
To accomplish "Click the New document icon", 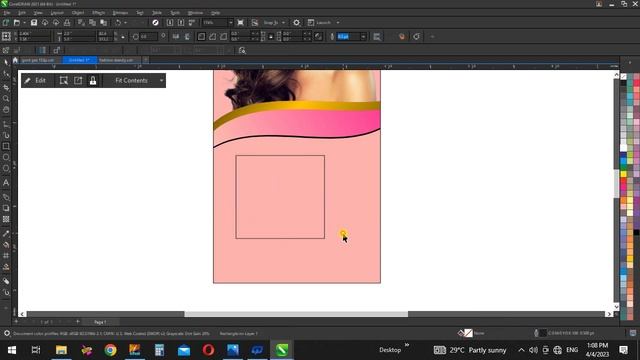I will click(6, 23).
